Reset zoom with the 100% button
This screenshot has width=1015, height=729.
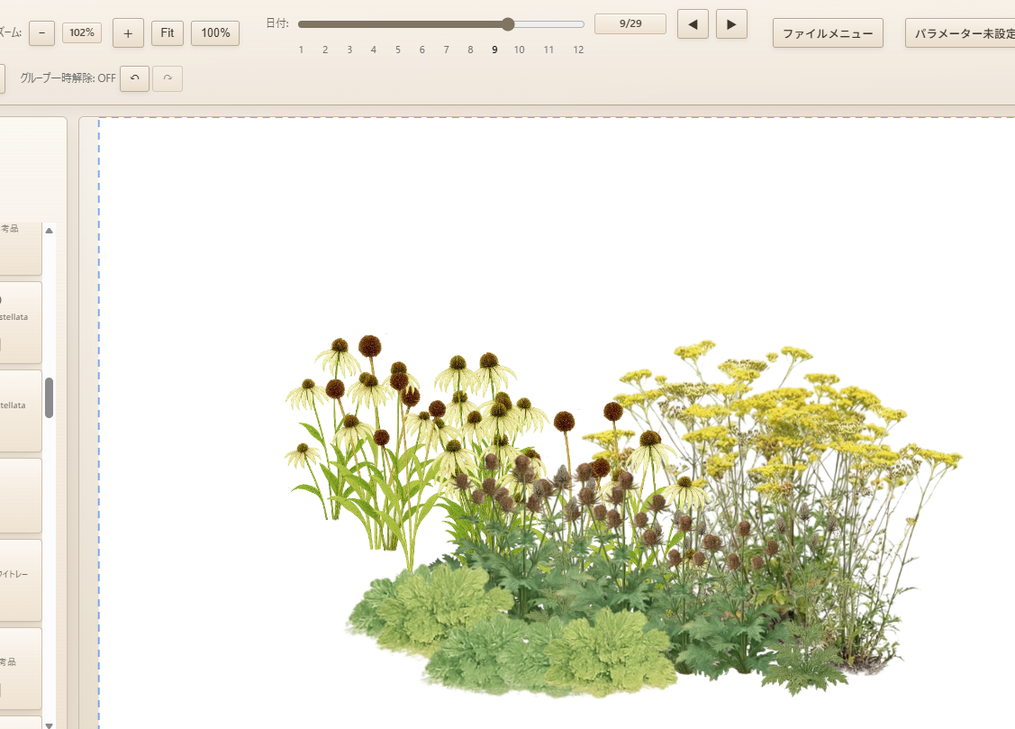tap(215, 32)
